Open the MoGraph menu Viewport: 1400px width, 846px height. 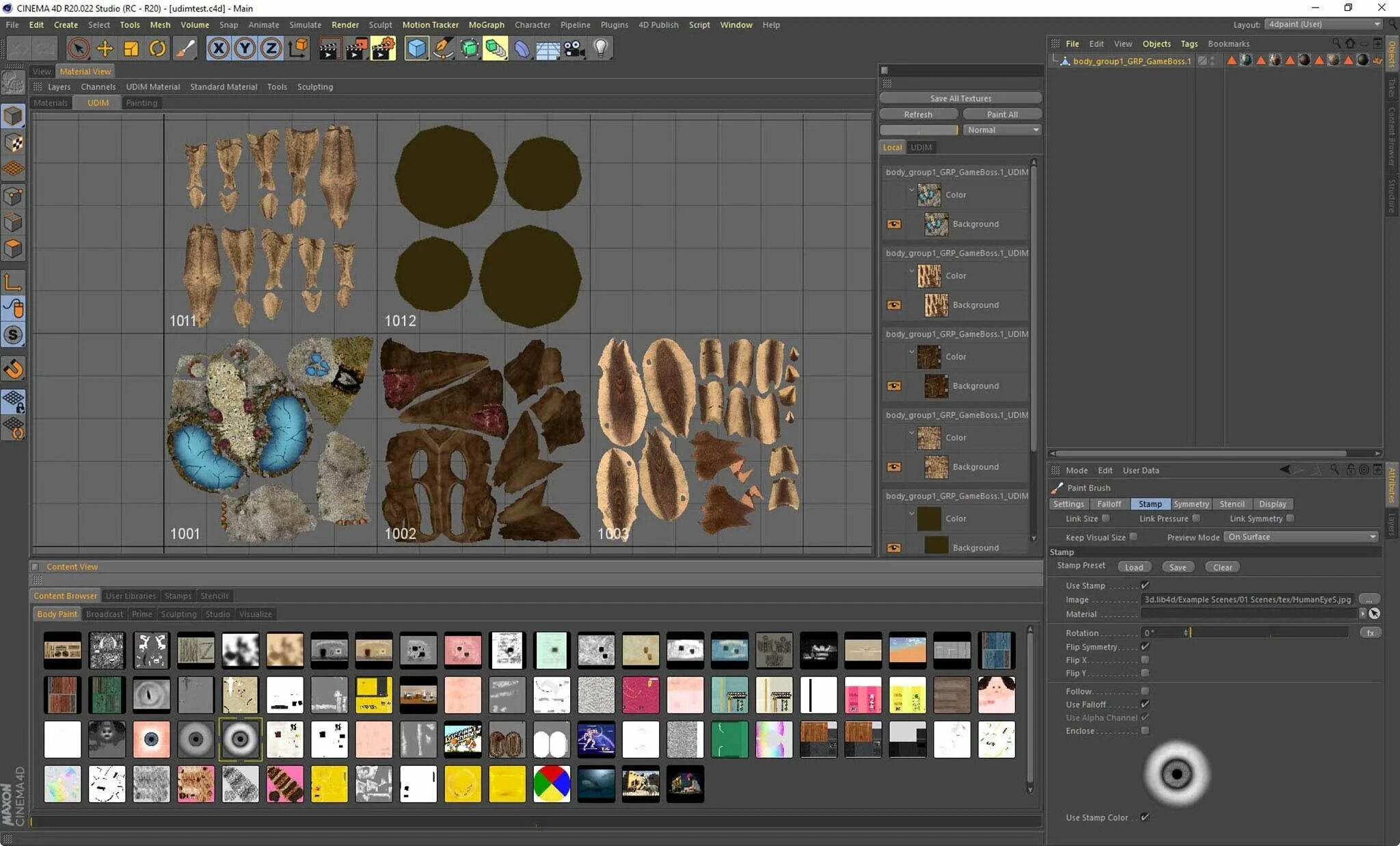tap(486, 25)
